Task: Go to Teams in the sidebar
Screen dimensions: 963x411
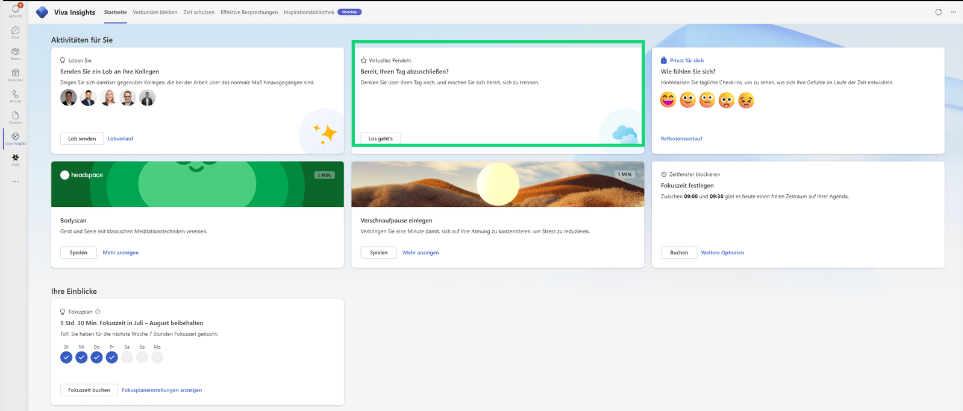Action: pyautogui.click(x=15, y=55)
